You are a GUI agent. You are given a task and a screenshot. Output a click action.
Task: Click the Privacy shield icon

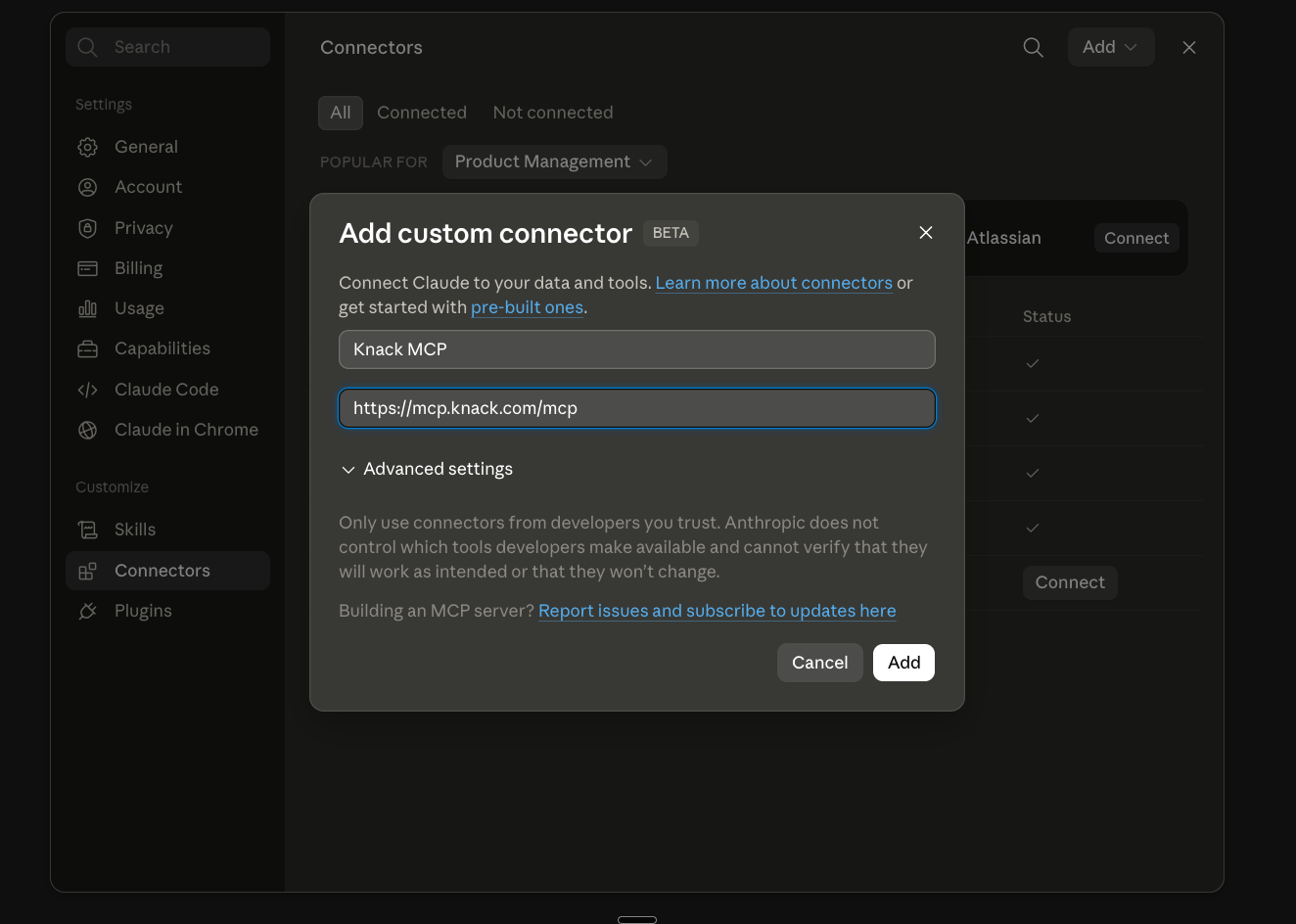click(87, 228)
